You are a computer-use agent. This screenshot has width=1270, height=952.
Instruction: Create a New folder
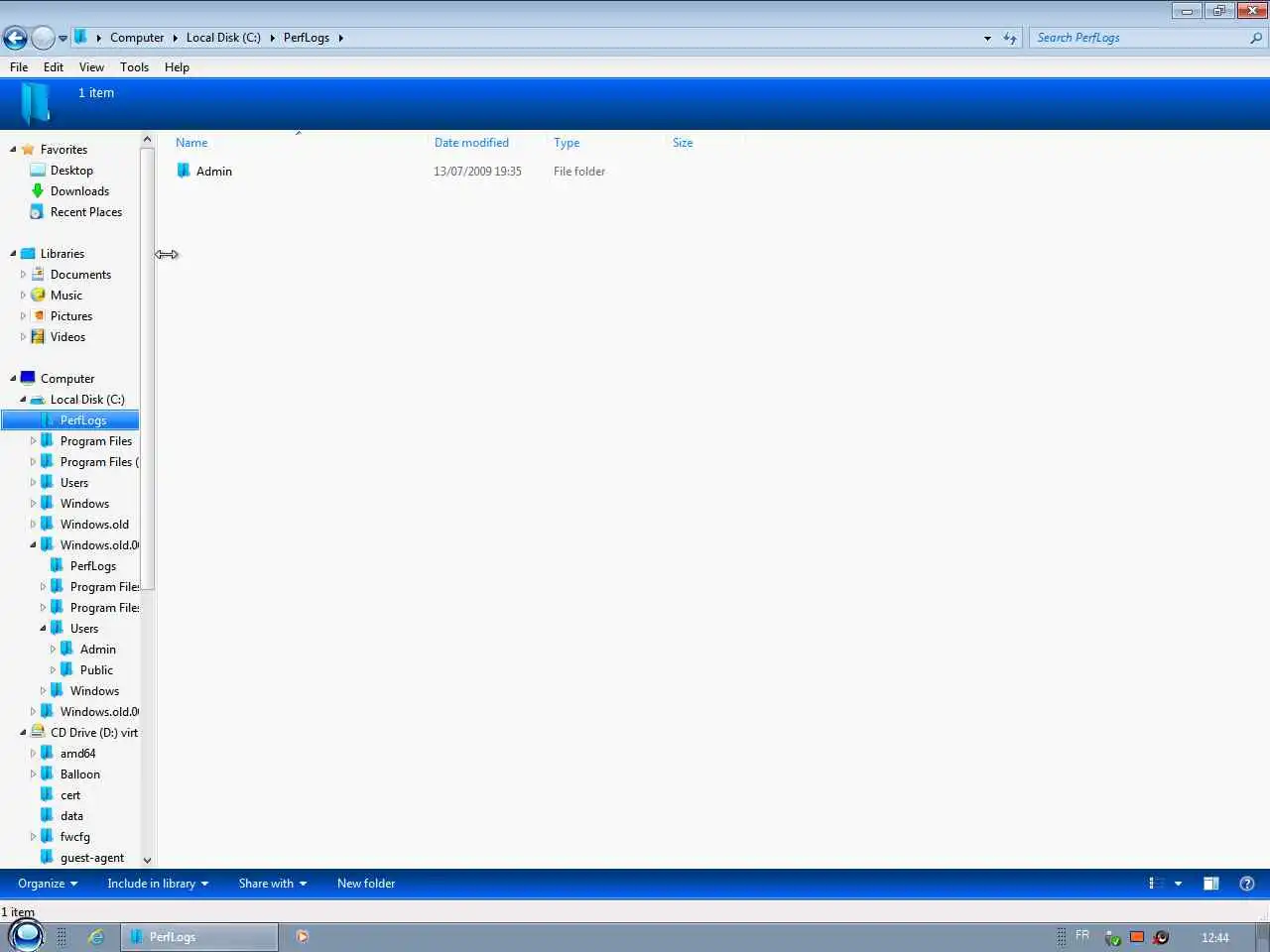pyautogui.click(x=366, y=884)
